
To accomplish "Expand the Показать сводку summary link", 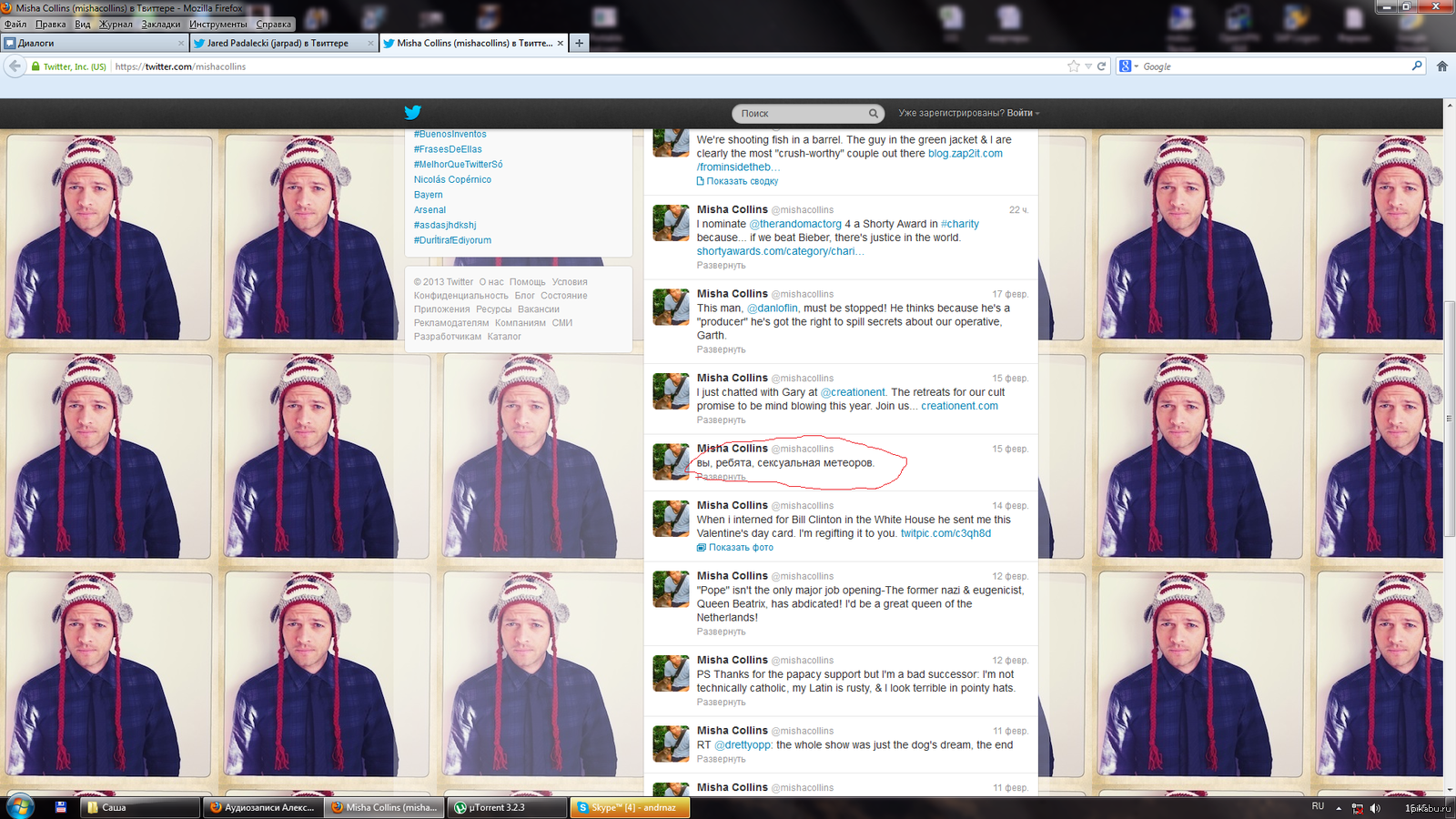I will click(x=742, y=181).
